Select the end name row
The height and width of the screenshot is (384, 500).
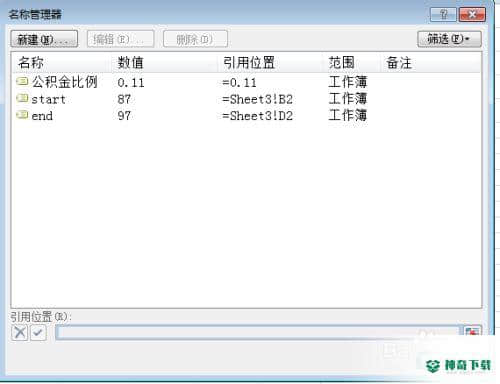246,116
